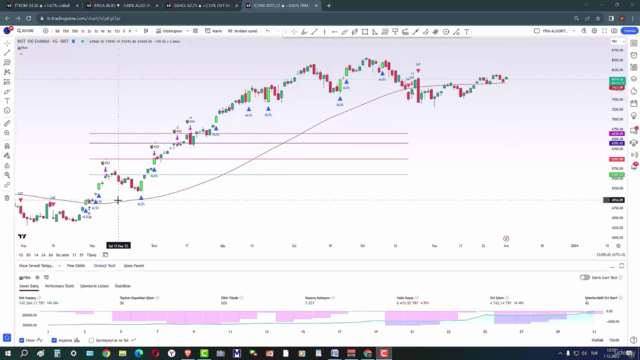The width and height of the screenshot is (640, 360).
Task: Select the ruler measure tool in left sidebar
Action: pos(7,123)
